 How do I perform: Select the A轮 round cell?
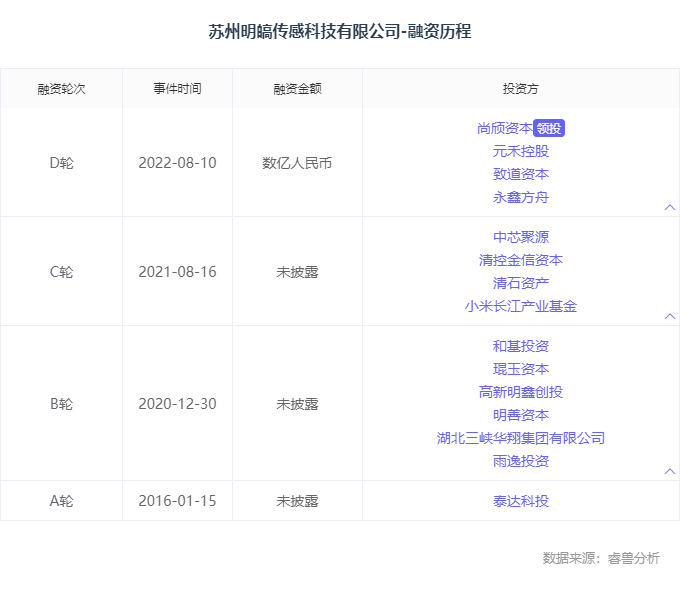pos(61,501)
